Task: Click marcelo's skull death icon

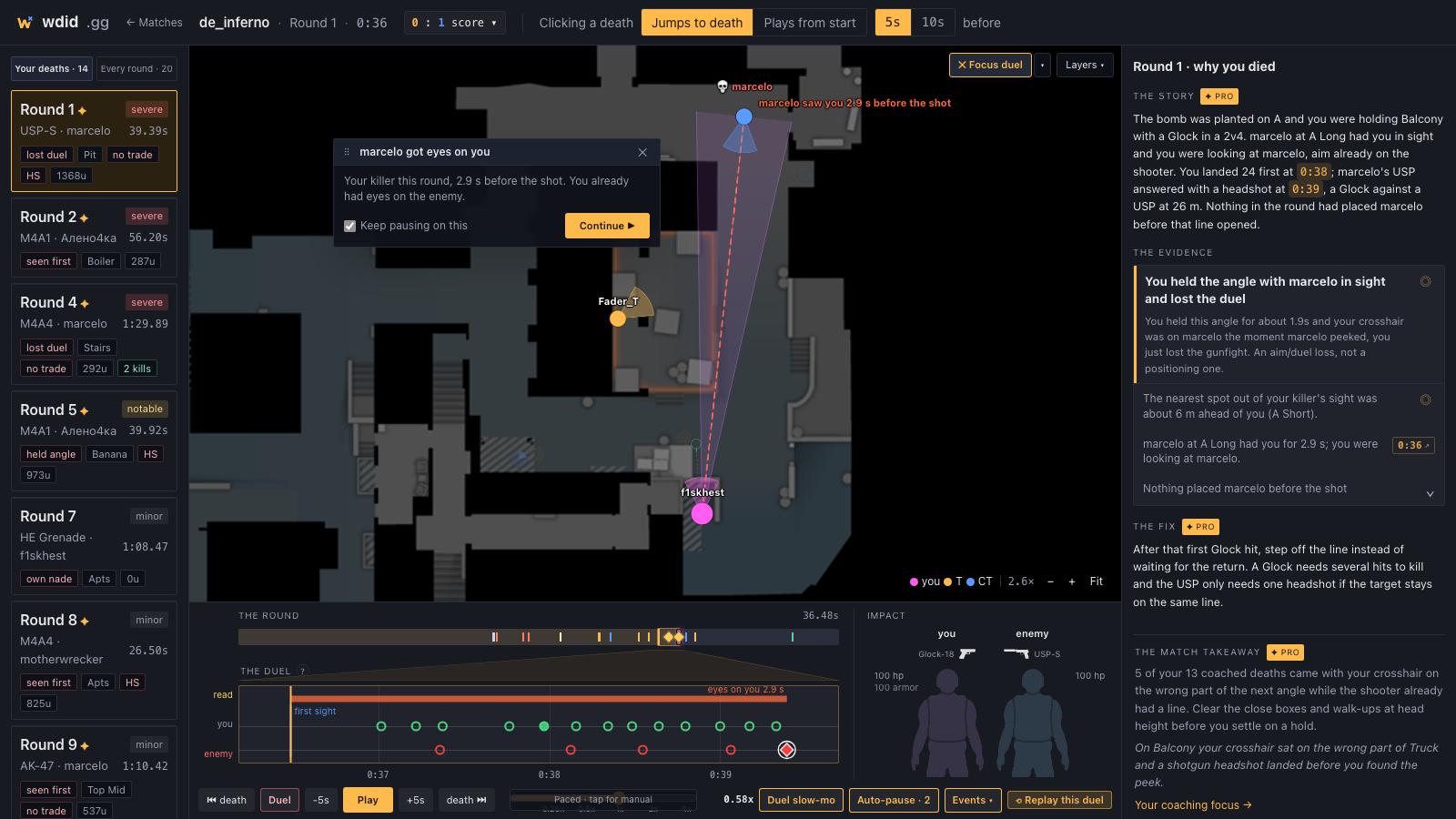Action: (723, 86)
